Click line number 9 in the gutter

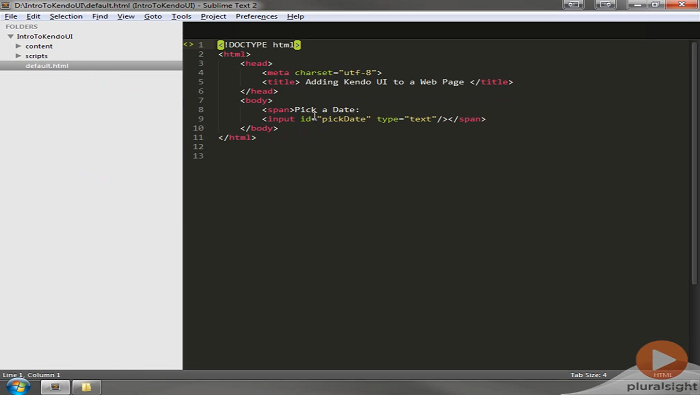tap(200, 119)
